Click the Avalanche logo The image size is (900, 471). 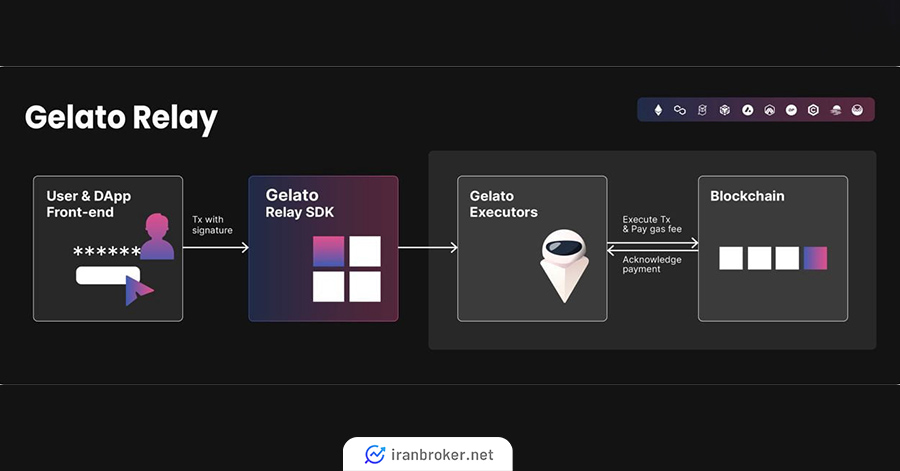(747, 110)
